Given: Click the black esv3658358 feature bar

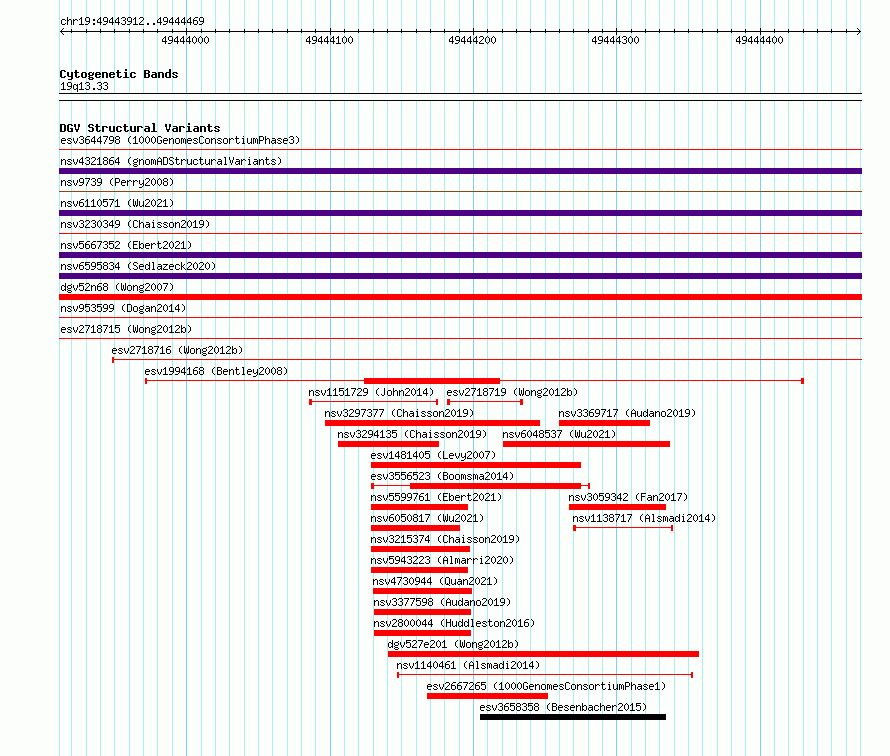Looking at the screenshot, I should (573, 717).
